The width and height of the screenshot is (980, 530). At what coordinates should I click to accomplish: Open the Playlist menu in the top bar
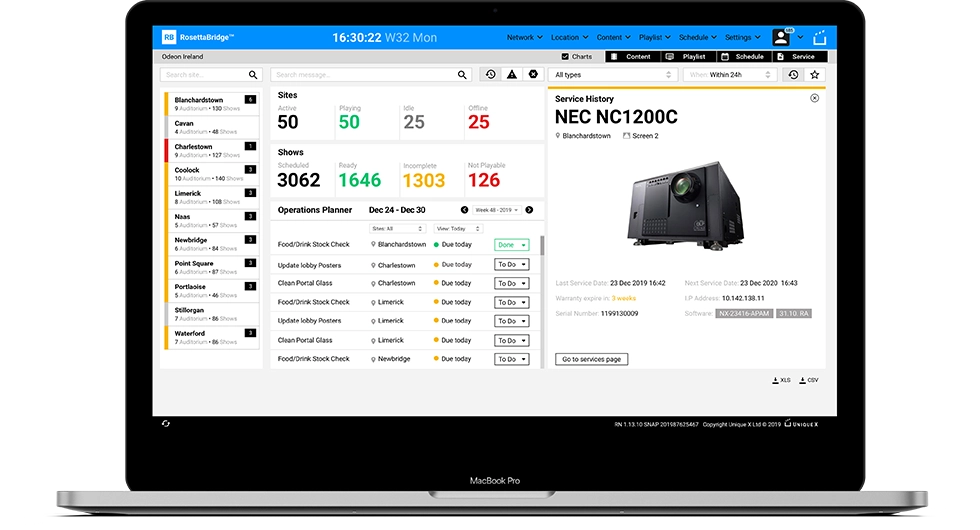[654, 38]
